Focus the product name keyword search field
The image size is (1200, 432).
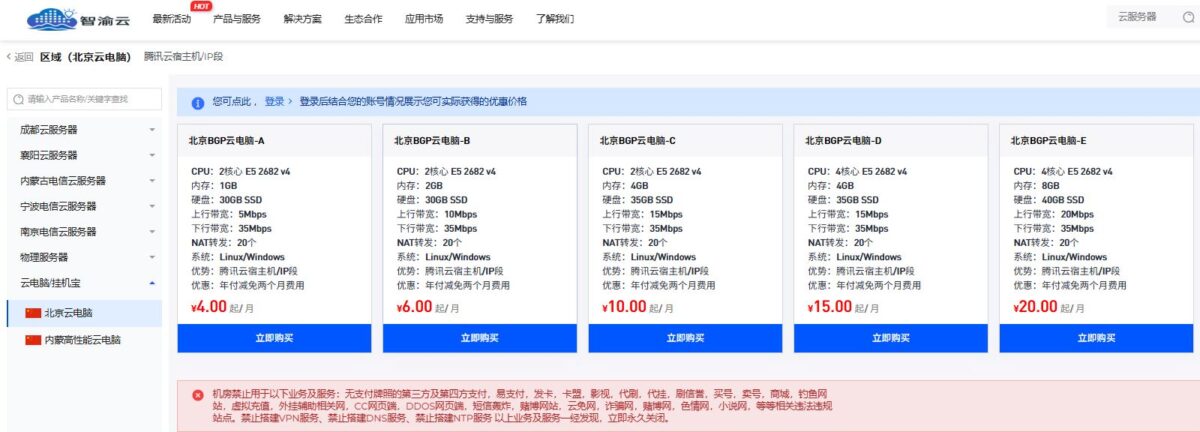click(x=84, y=99)
